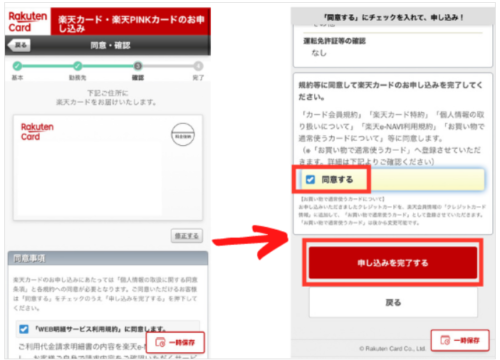Select the 基本 step circle in the progress bar
This screenshot has width=500, height=360.
pos(17,66)
